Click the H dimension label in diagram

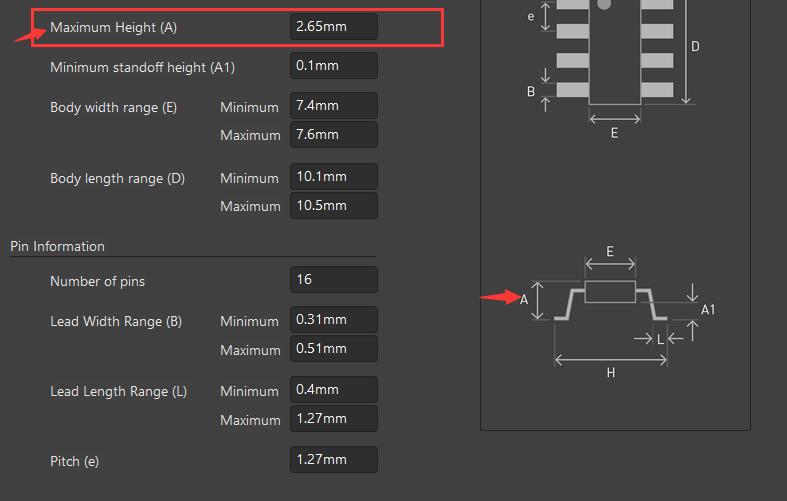click(611, 373)
